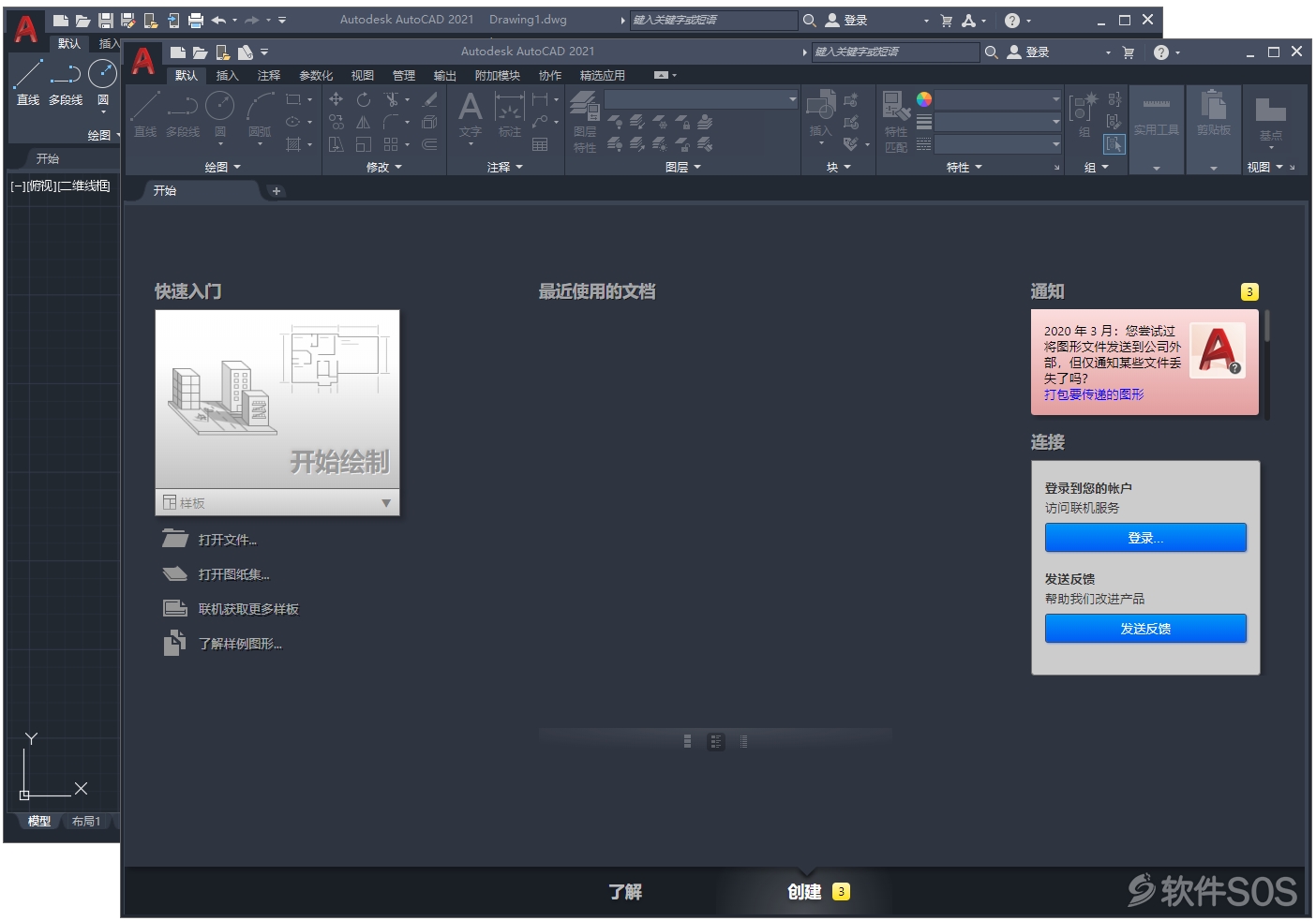Click Match Properties (特性匹配) icon
The image size is (1316, 921).
pyautogui.click(x=896, y=122)
